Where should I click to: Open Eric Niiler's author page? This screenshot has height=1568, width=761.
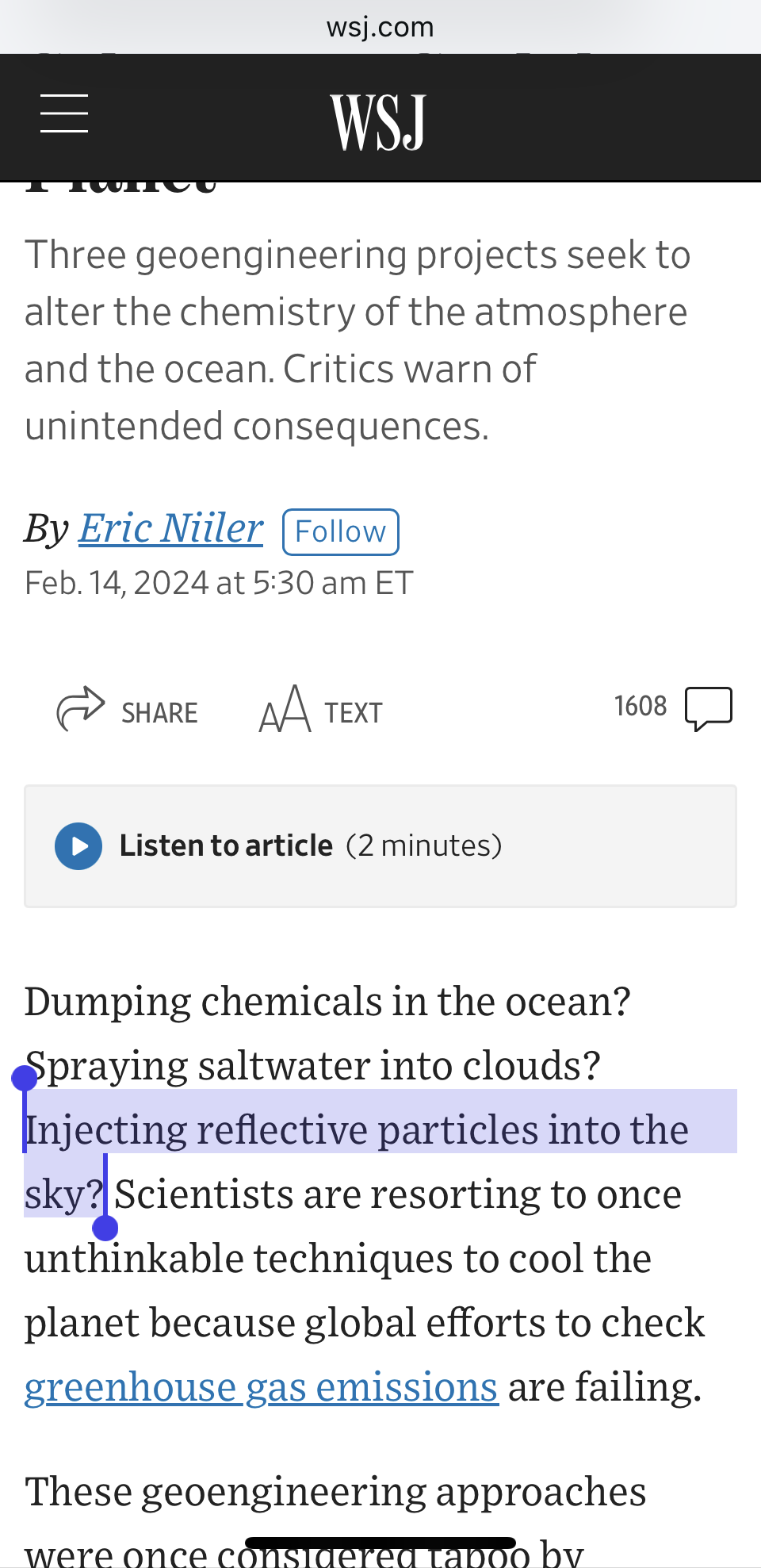(x=170, y=528)
